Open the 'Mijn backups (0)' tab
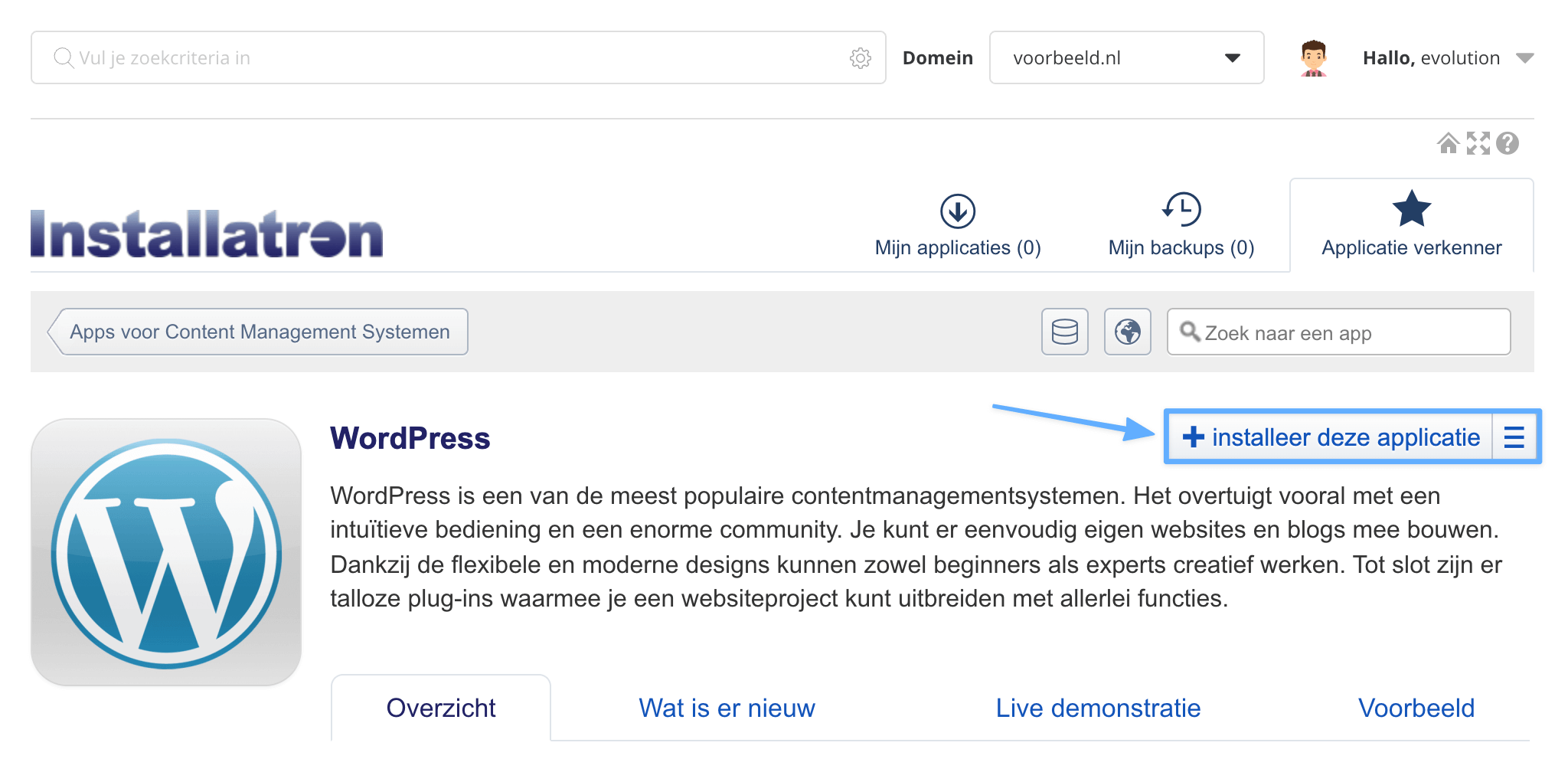1568x772 pixels. (1181, 226)
